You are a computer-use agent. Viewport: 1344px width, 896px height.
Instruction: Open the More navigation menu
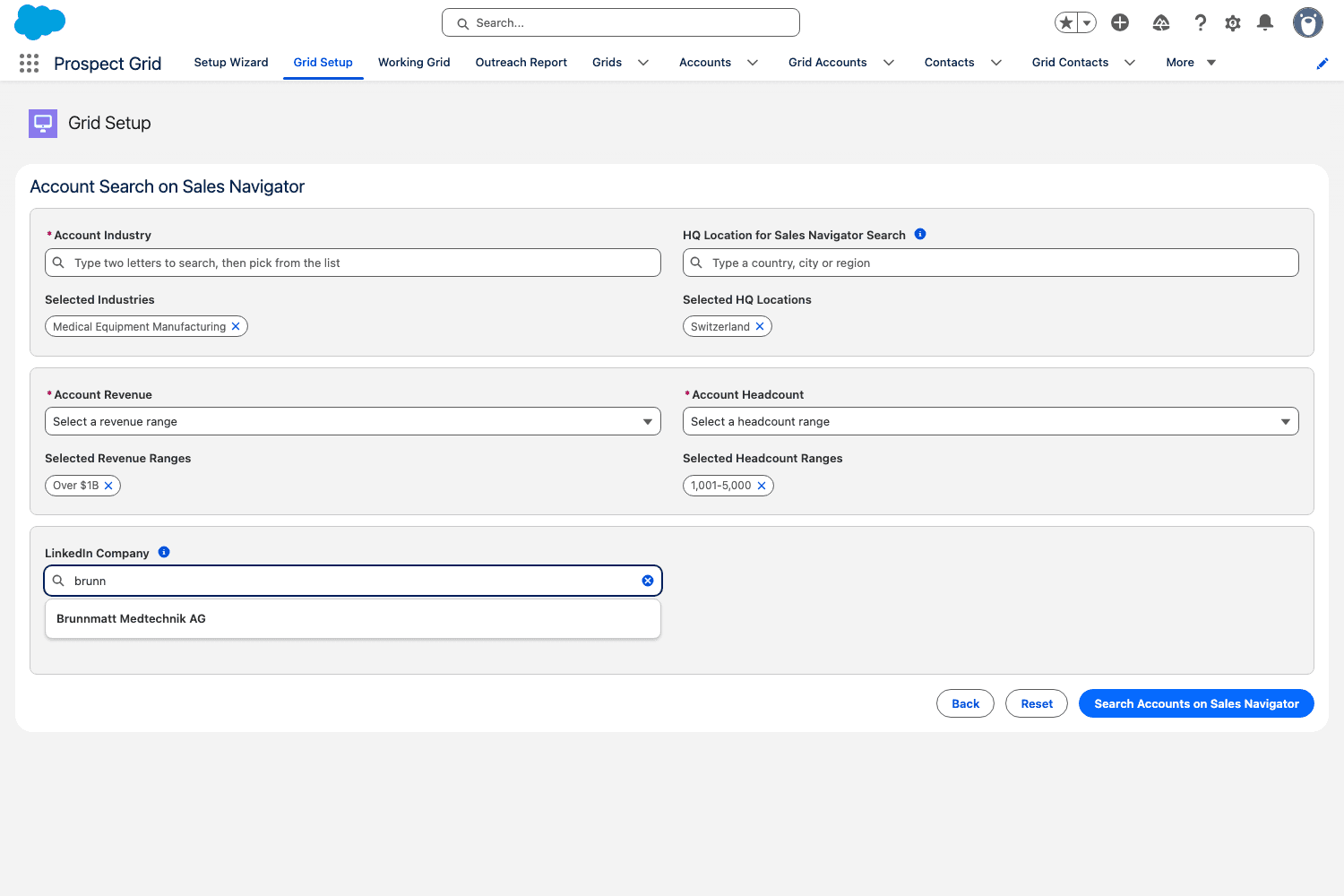pyautogui.click(x=1191, y=63)
